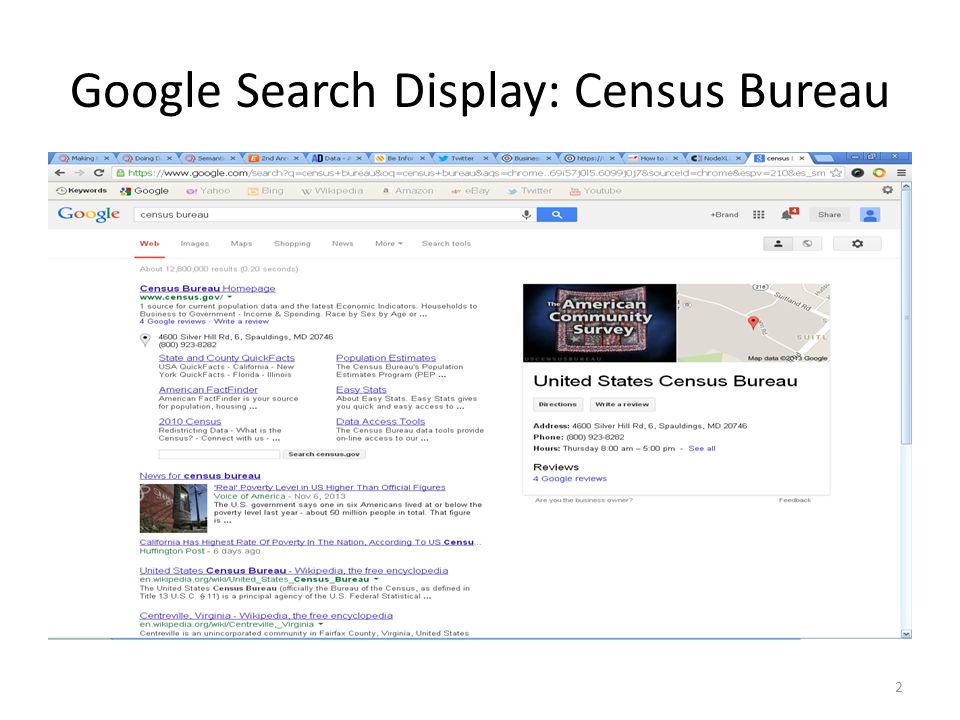
Task: Open the Google apps grid
Action: coord(759,214)
